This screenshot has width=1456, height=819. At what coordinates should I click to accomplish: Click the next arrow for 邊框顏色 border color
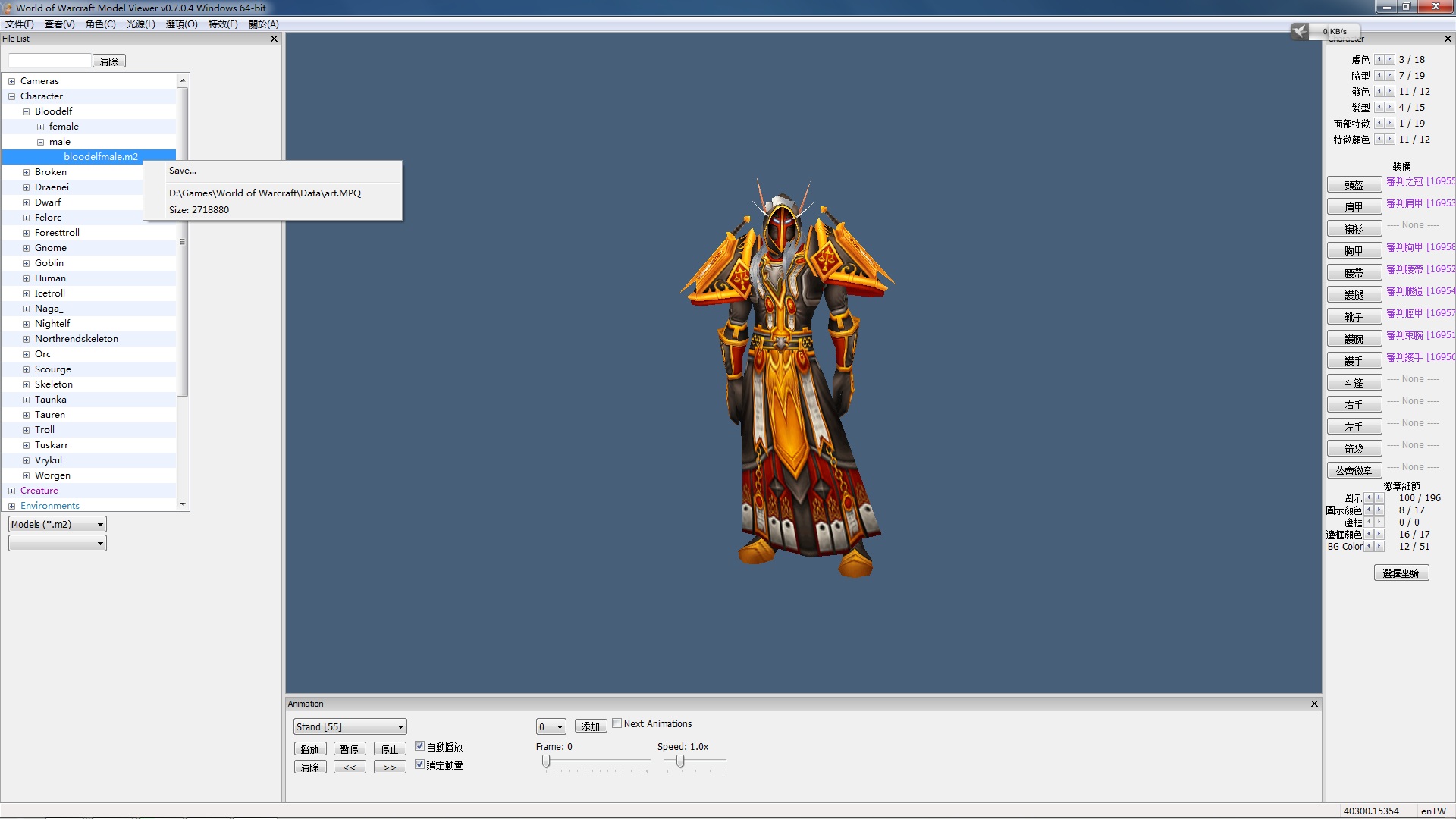coord(1379,535)
